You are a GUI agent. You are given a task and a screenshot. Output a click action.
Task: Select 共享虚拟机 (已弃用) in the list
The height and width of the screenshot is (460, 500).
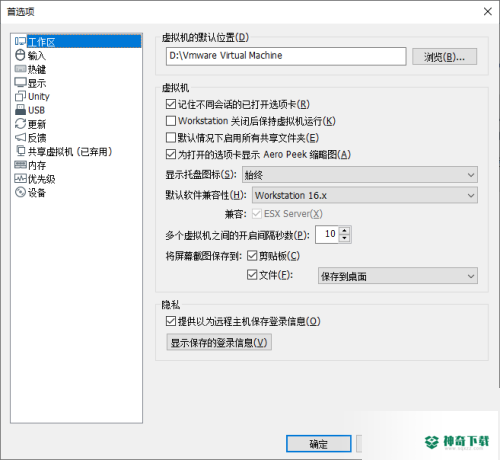[x=64, y=152]
